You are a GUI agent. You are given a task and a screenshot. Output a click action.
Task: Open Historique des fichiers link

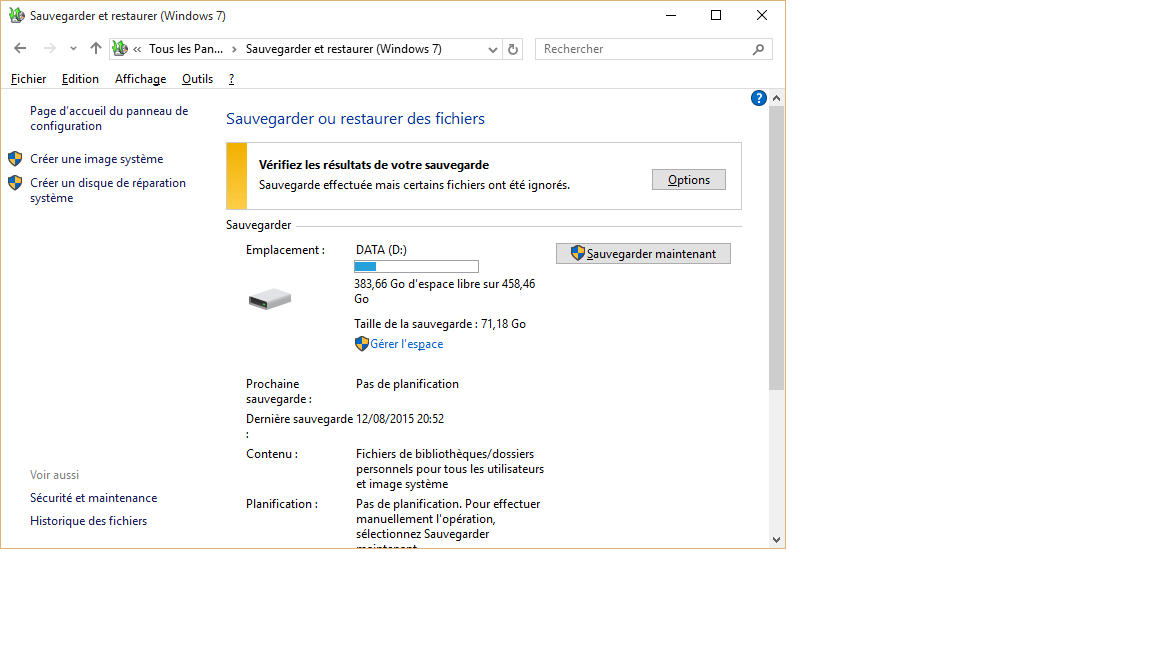pos(88,521)
